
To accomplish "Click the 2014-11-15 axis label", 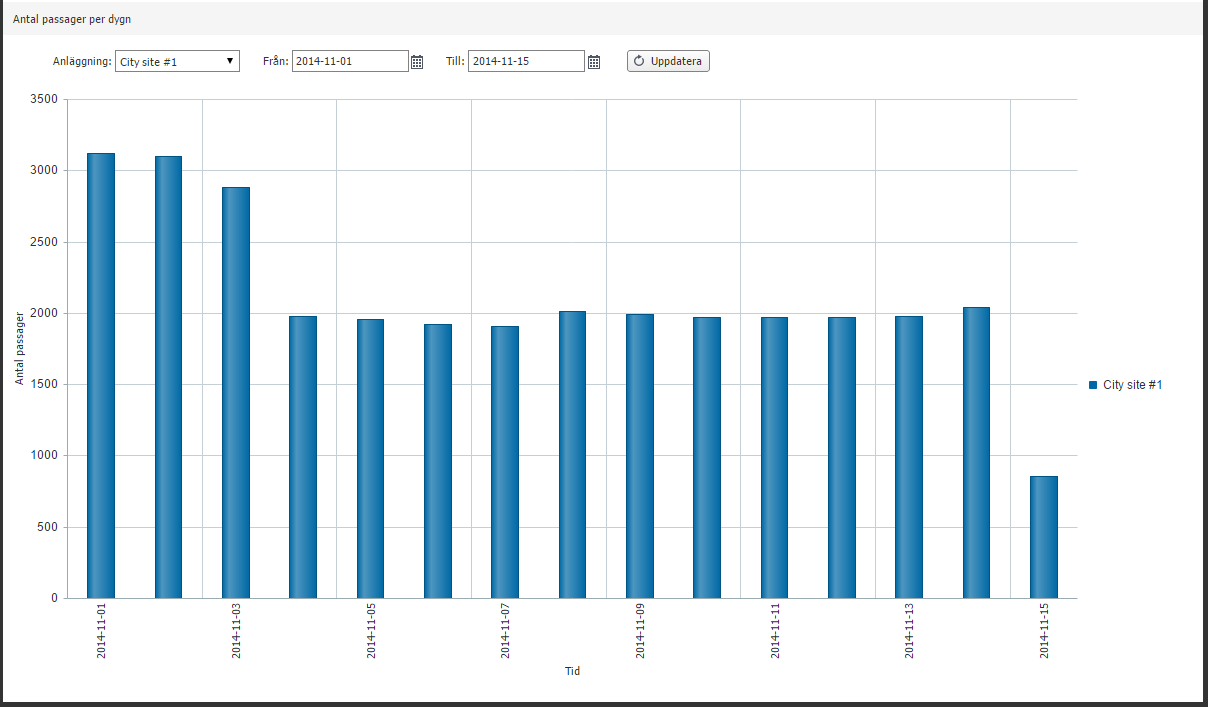I will click(x=1044, y=630).
